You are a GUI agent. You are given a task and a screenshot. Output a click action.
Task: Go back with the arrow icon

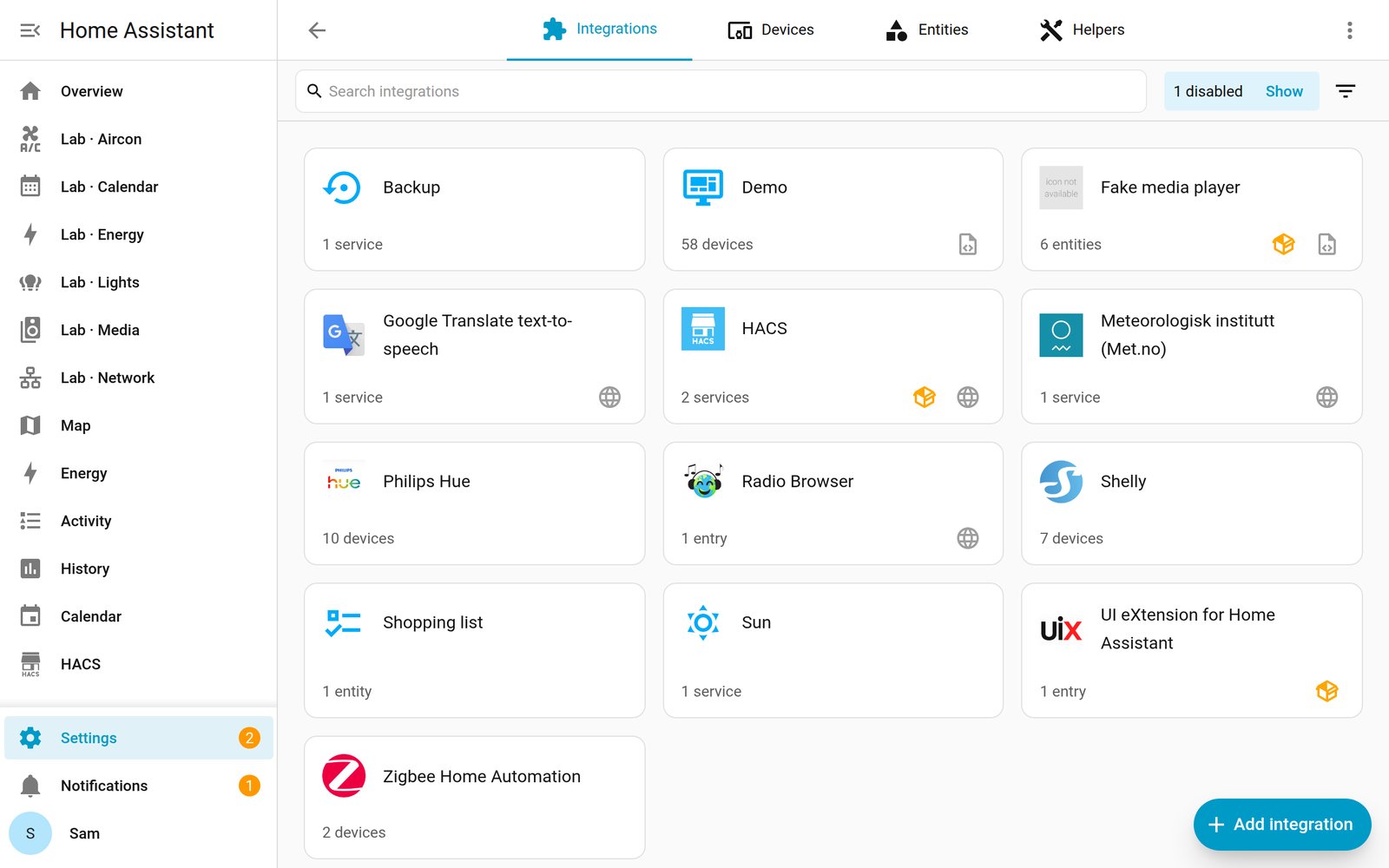[x=317, y=30]
